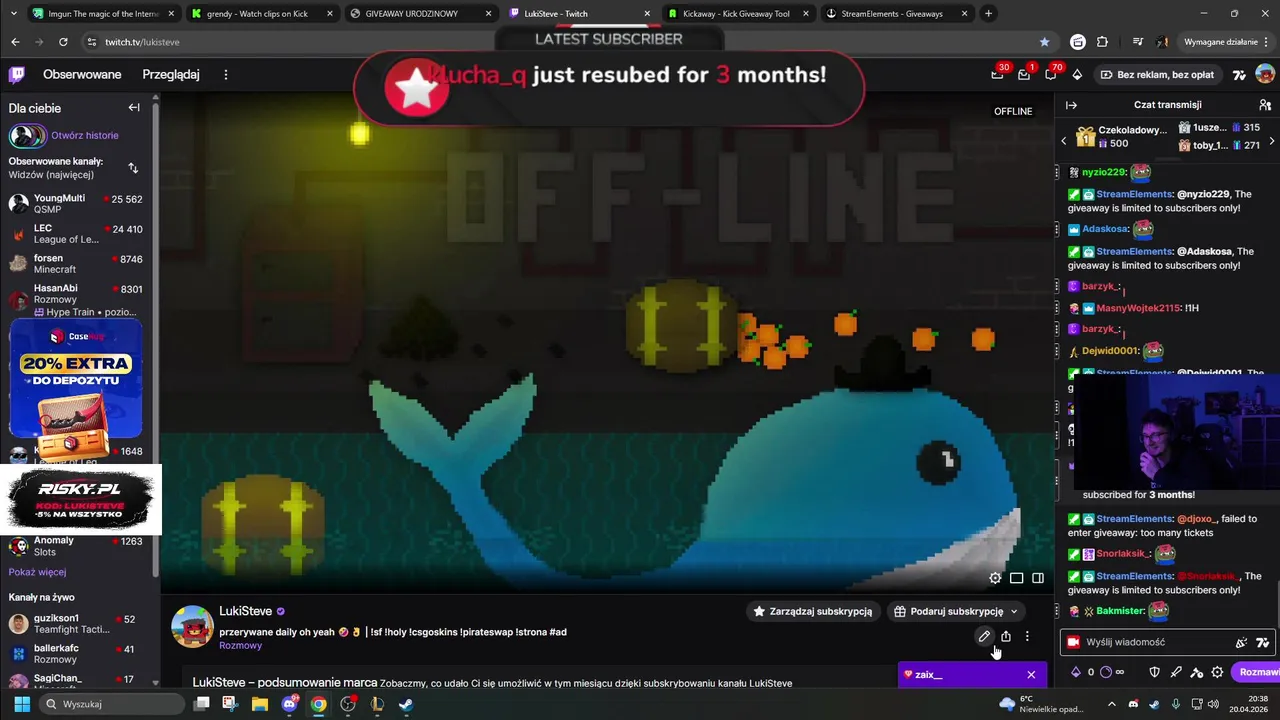Open chat settings gear icon
The height and width of the screenshot is (720, 1280).
pyautogui.click(x=1217, y=673)
